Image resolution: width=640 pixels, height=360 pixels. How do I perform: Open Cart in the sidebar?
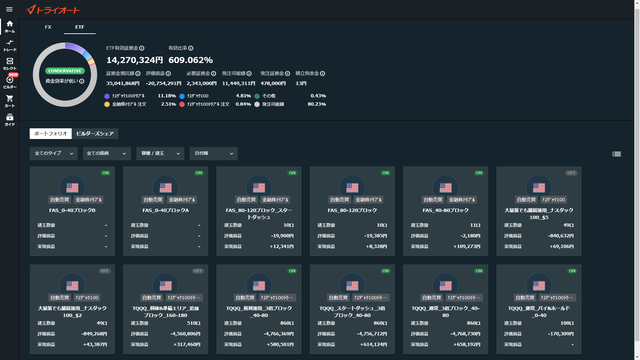9,101
